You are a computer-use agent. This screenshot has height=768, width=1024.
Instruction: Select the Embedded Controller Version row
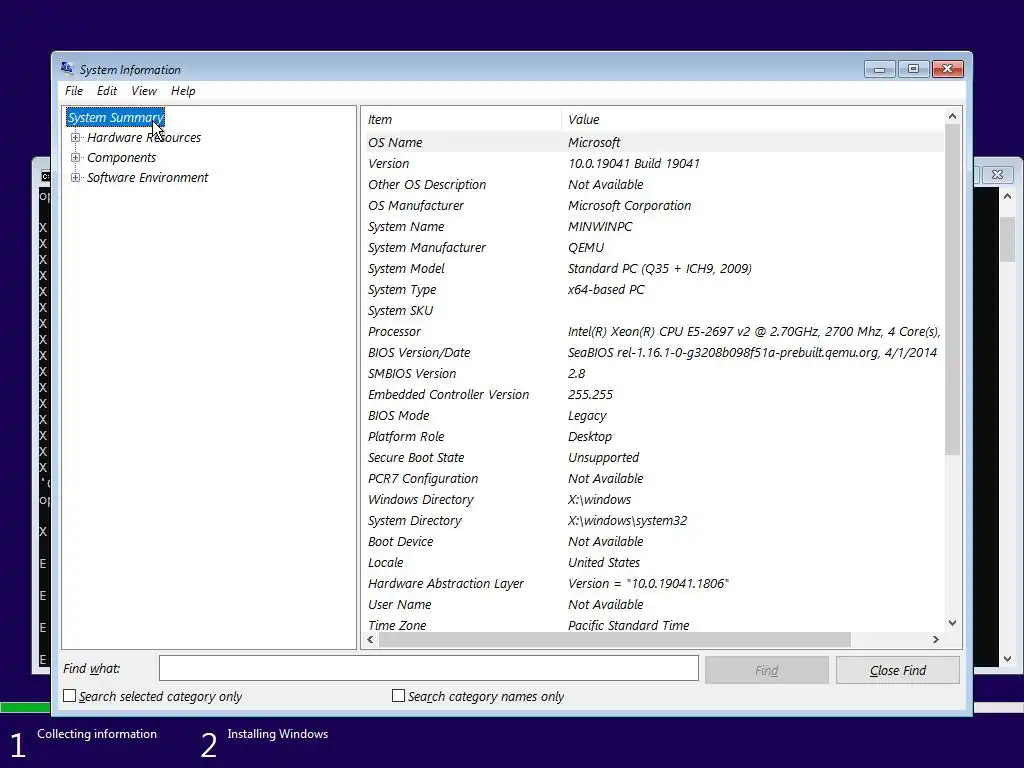[652, 394]
